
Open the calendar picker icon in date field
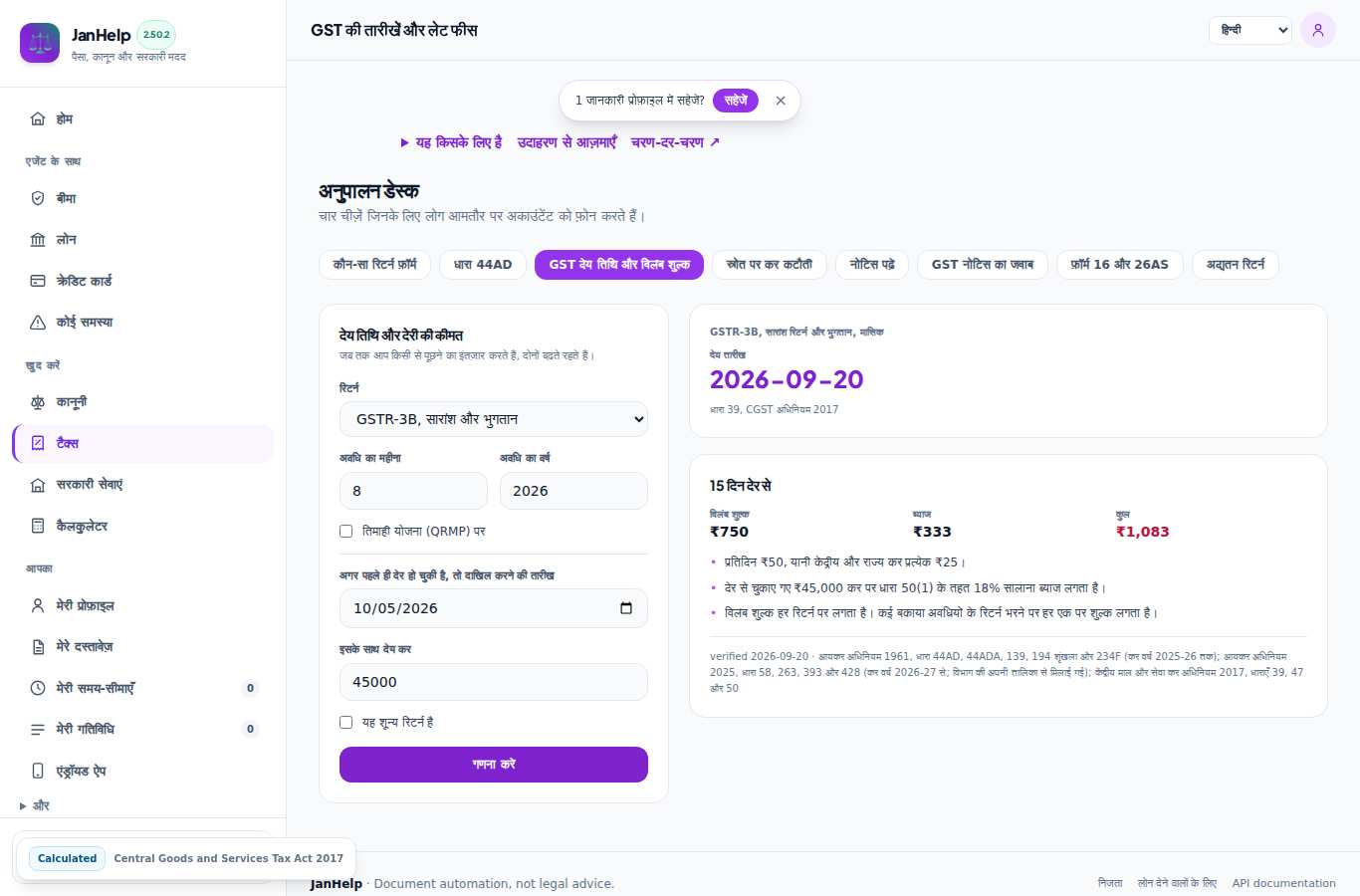(x=626, y=608)
